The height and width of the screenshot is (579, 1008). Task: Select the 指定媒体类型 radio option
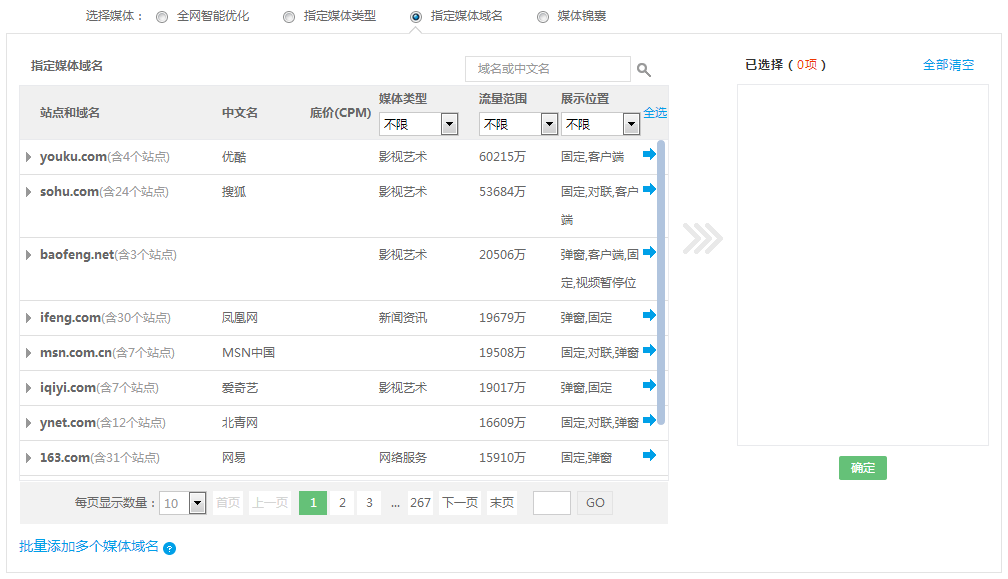point(289,15)
